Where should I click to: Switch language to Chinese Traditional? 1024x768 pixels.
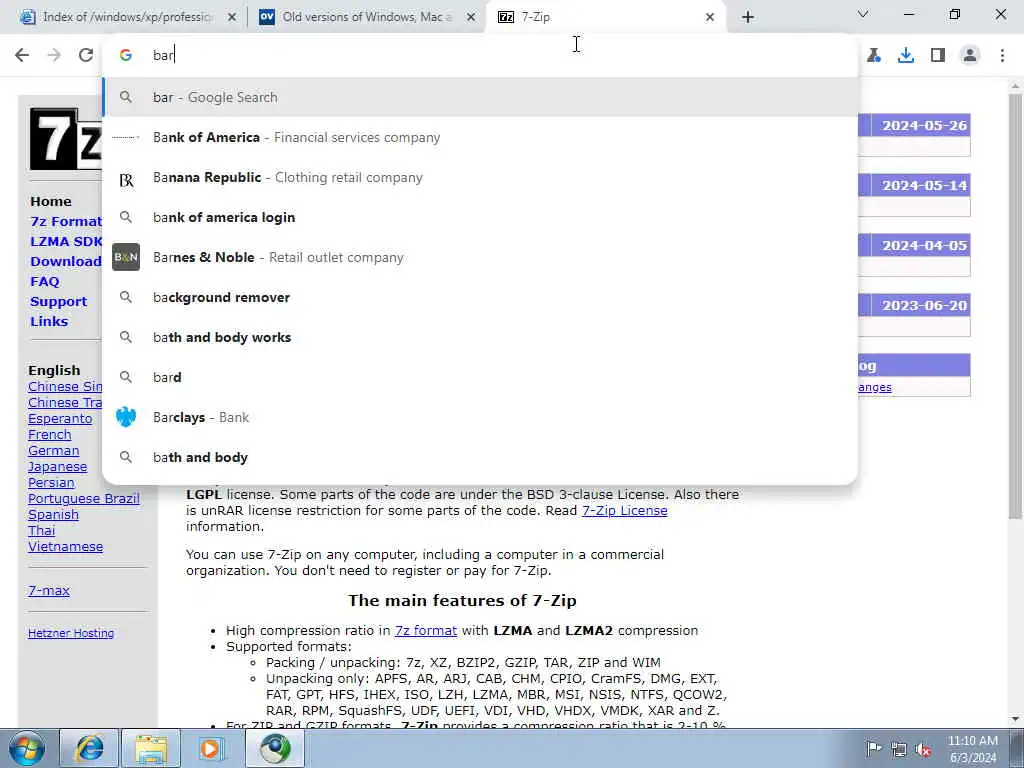(x=65, y=402)
